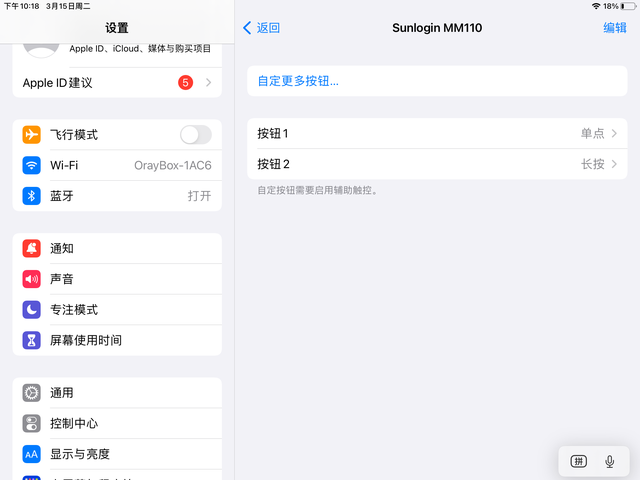Tap Wi-Fi status icon in status bar

tap(596, 6)
